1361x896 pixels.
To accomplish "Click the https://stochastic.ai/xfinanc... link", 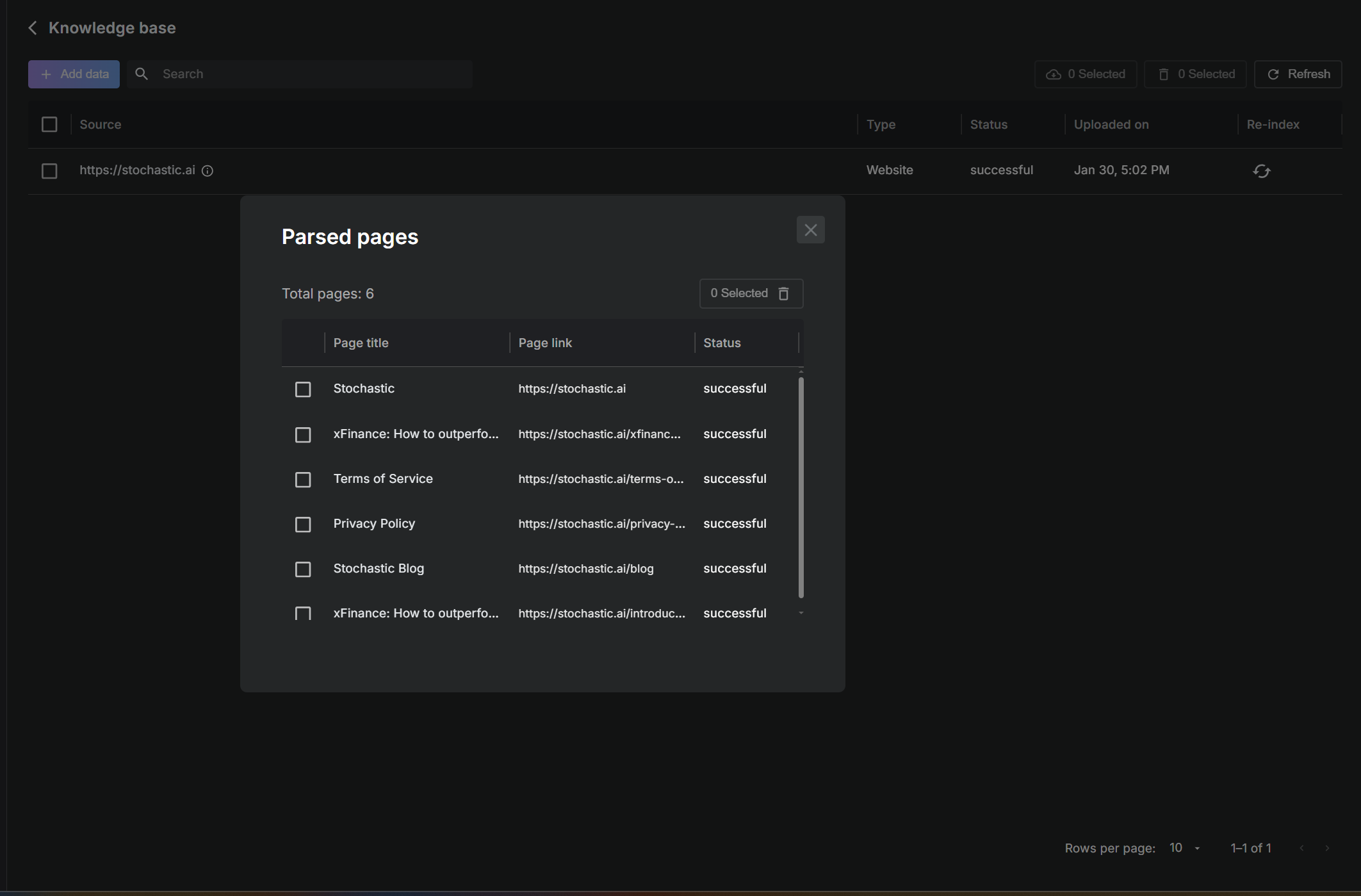I will tap(599, 434).
